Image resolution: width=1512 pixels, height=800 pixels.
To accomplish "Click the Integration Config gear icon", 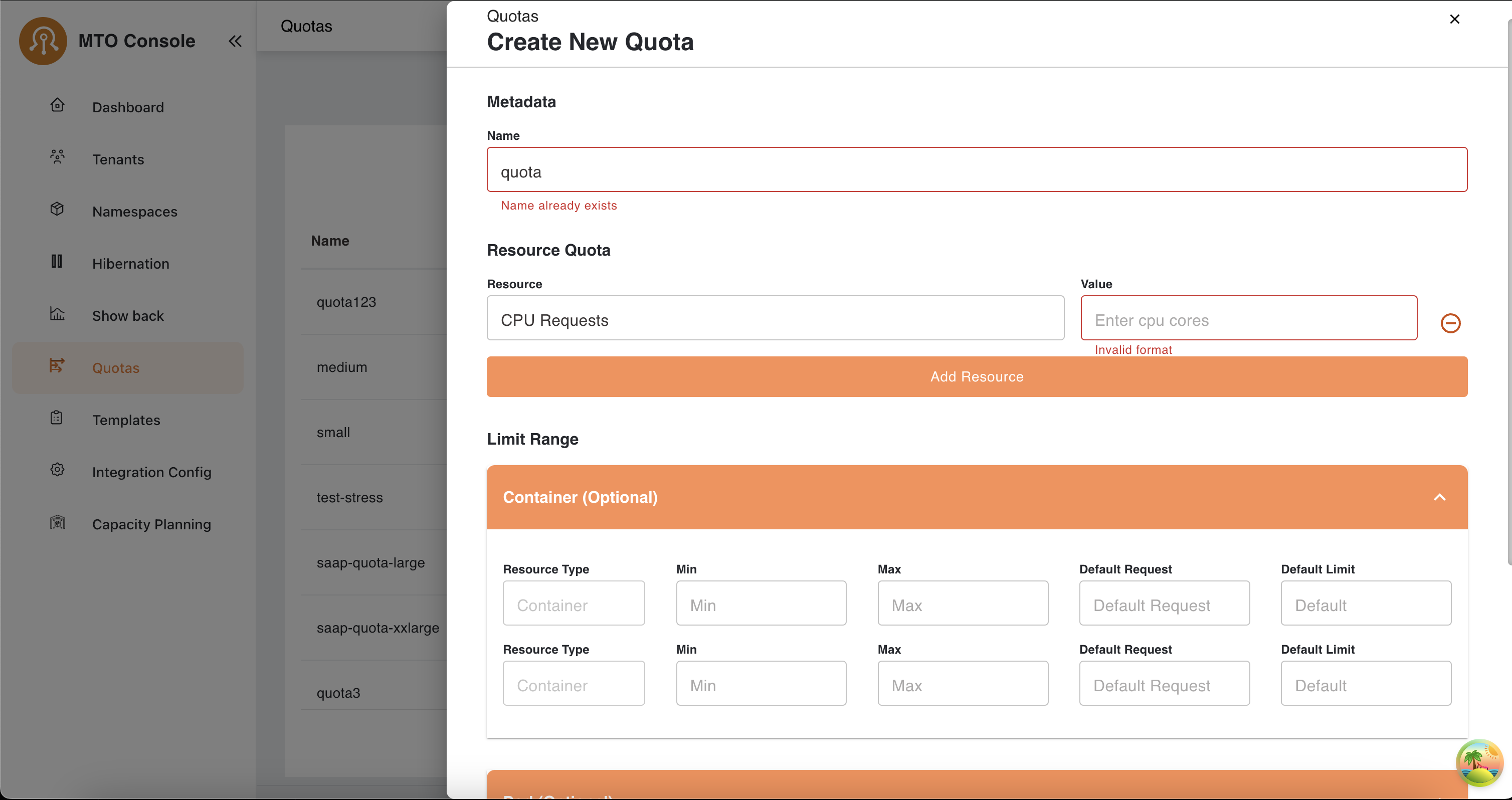I will click(x=57, y=470).
